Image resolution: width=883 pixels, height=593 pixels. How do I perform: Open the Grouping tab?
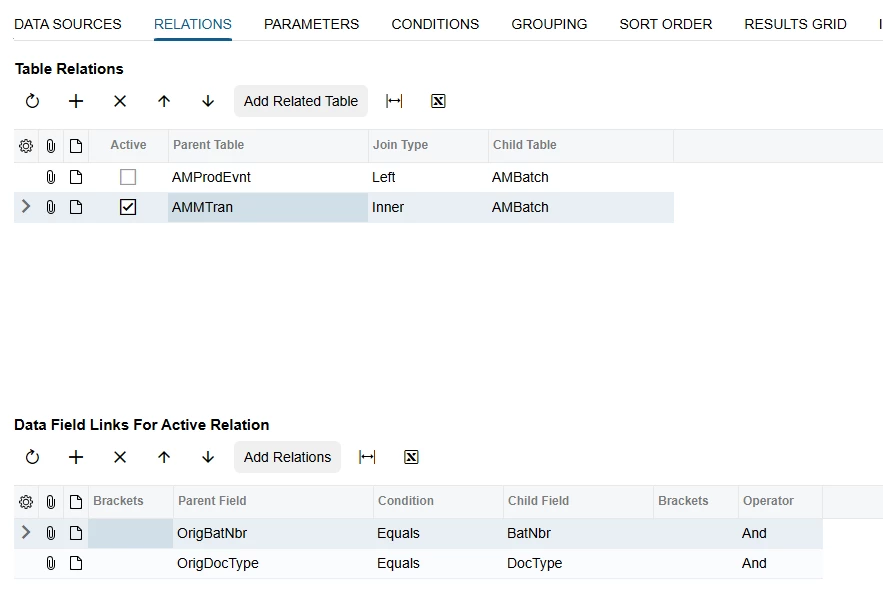pos(549,24)
